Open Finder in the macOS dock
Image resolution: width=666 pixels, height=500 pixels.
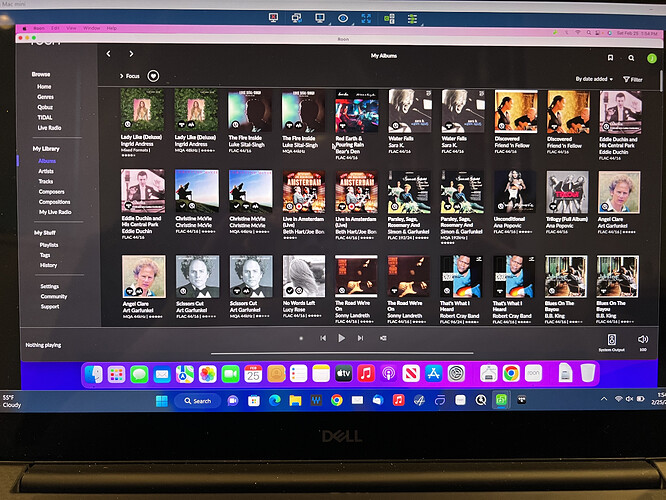[93, 374]
